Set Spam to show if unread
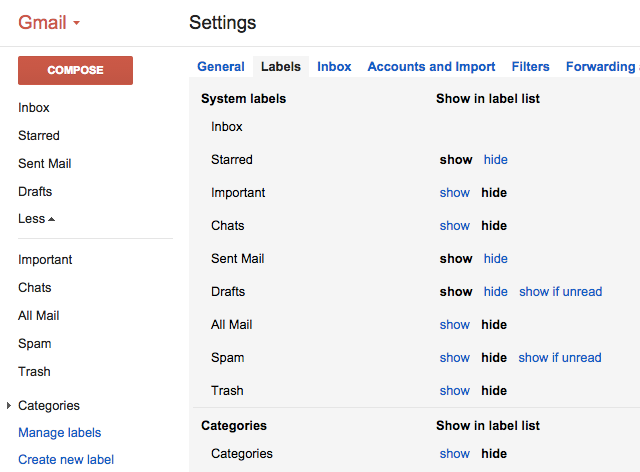The height and width of the screenshot is (472, 640). pos(560,358)
